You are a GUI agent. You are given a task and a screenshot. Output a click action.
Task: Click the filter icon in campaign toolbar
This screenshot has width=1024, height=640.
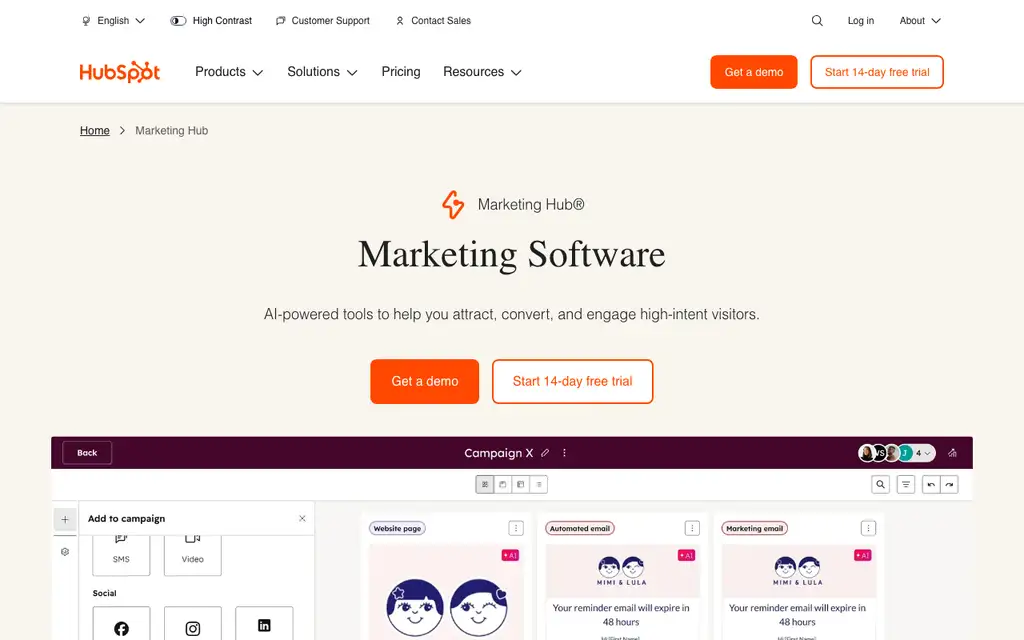coord(906,485)
